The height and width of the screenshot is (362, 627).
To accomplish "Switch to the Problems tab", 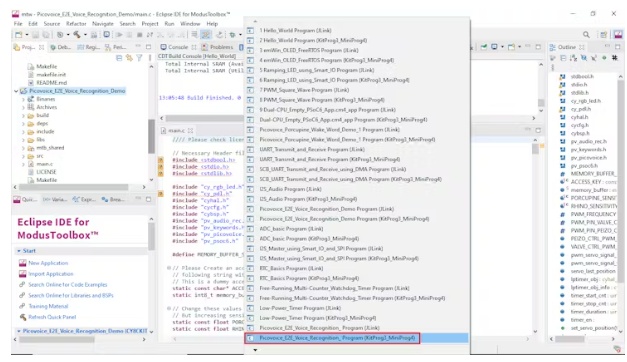I will (218, 47).
